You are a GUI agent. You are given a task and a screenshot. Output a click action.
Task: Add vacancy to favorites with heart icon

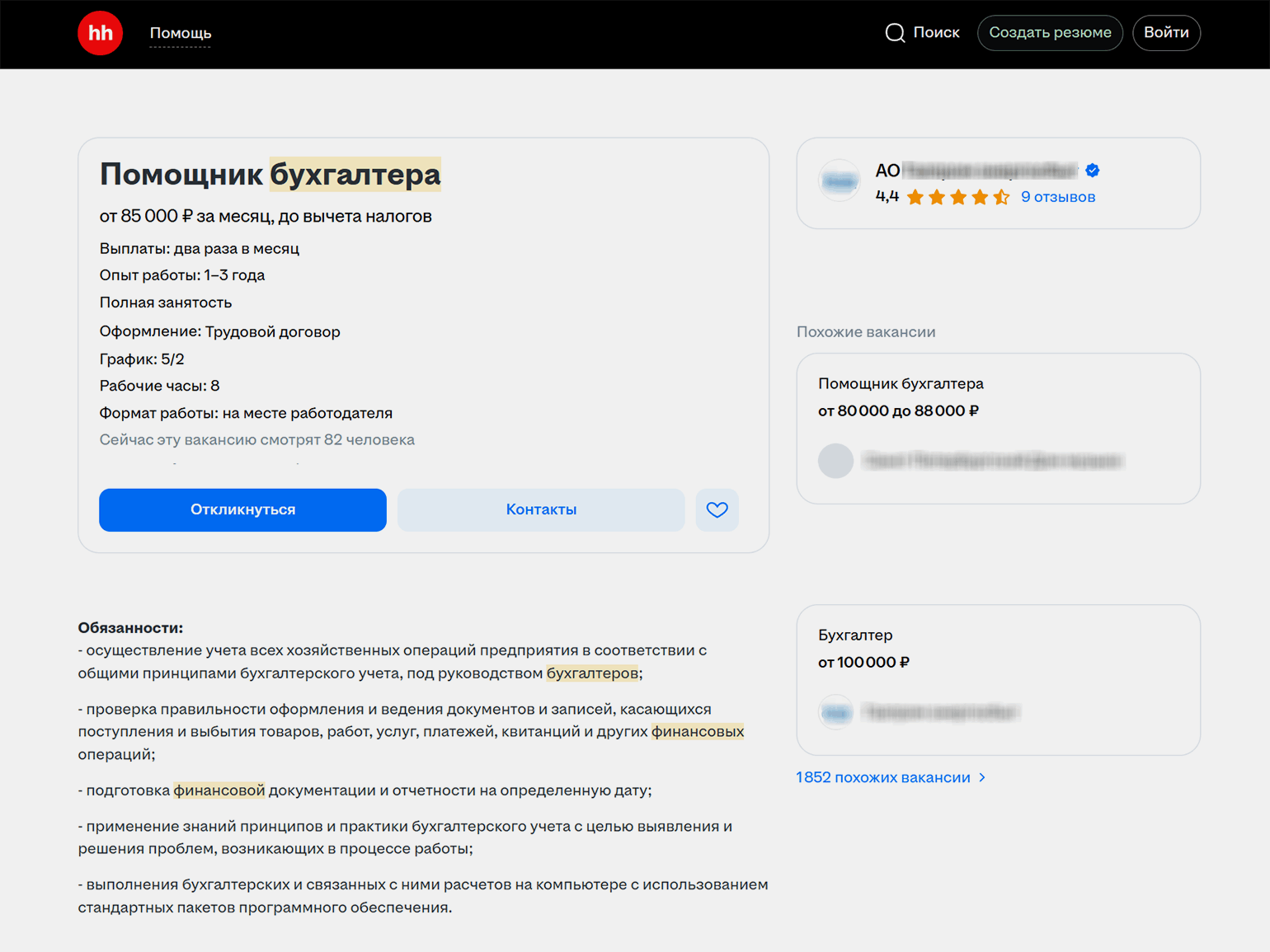717,509
